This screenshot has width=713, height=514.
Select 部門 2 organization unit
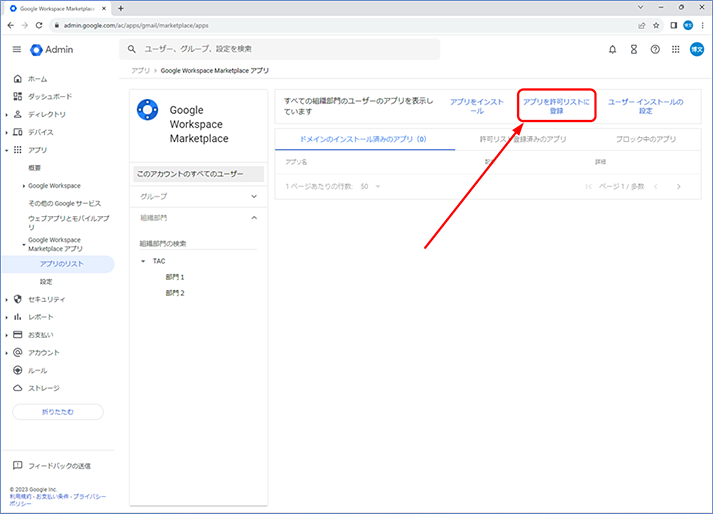(175, 293)
